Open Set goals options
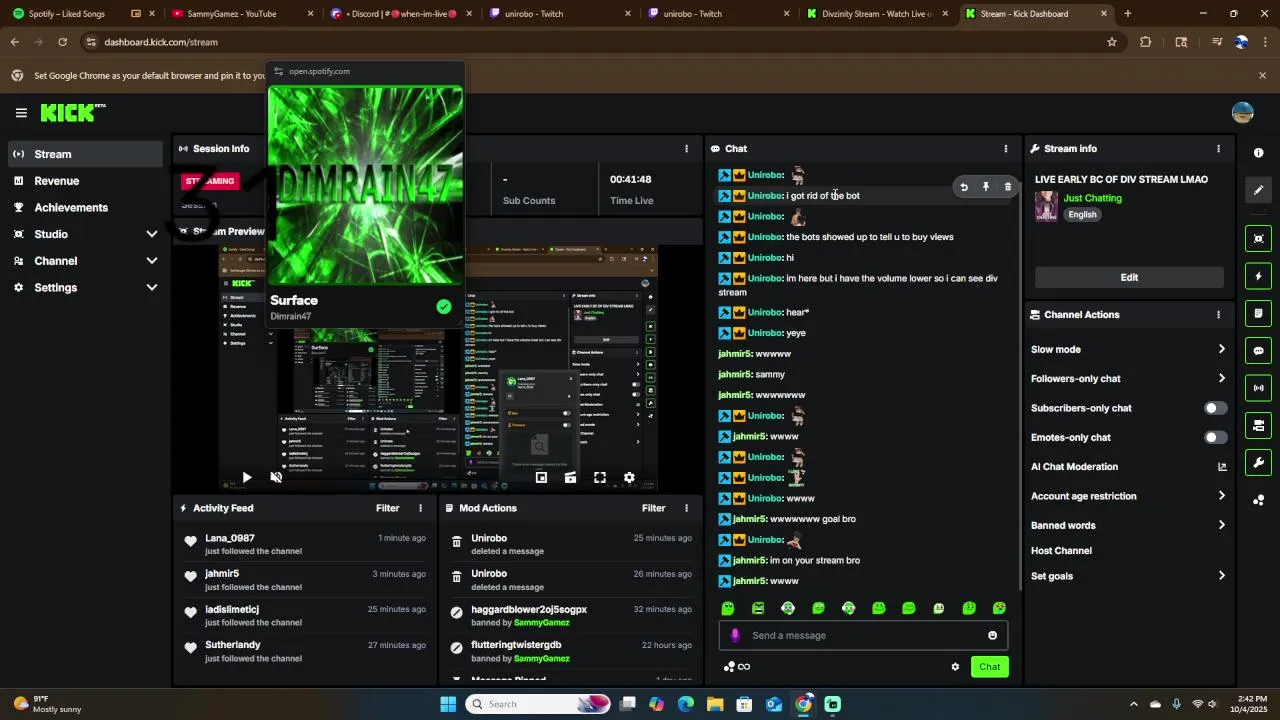Screen dimensions: 1280x720 coord(1128,576)
